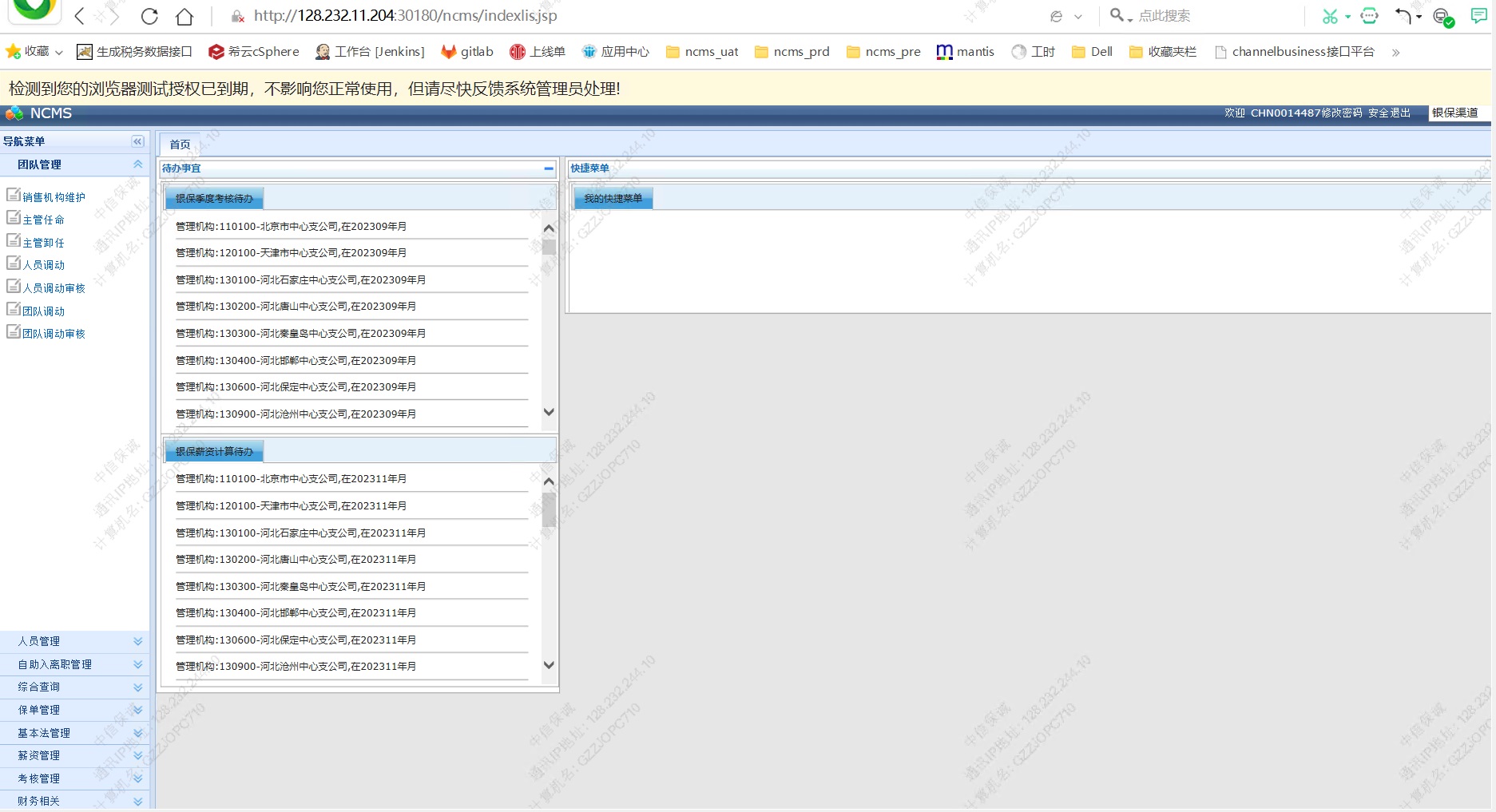Click 130100-河北石家庄 202311 item
This screenshot has width=1496, height=812.
coord(301,533)
